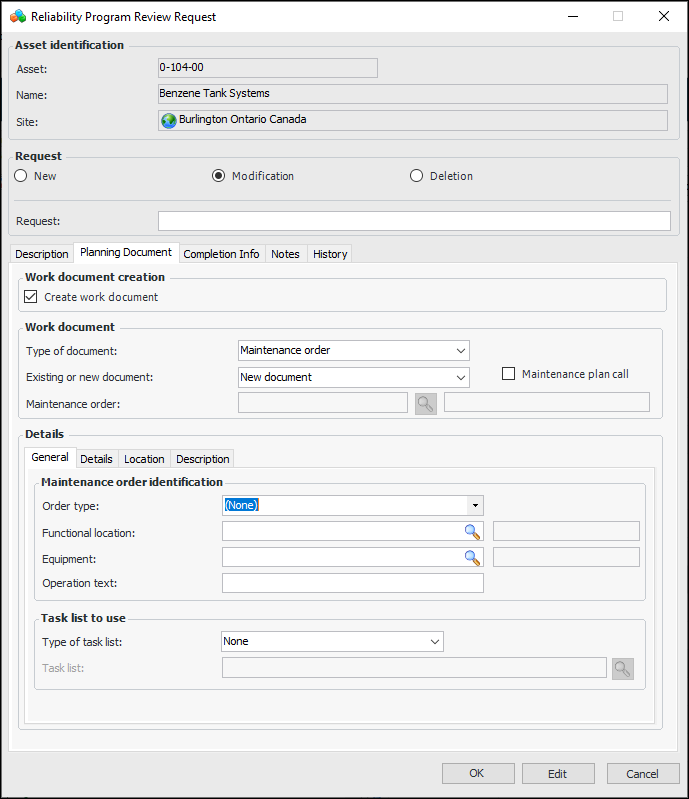Enable the Maintenance plan call checkbox
The height and width of the screenshot is (799, 689).
pyautogui.click(x=509, y=374)
